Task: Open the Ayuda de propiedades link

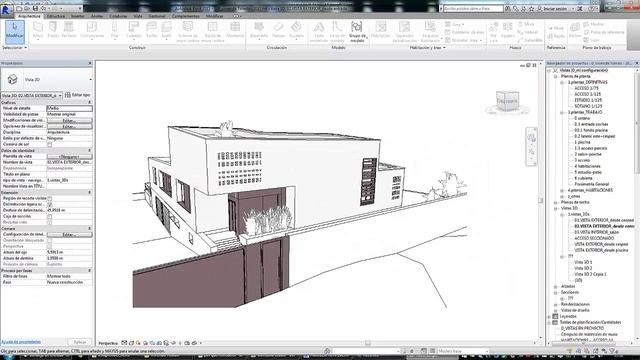Action: [x=21, y=342]
